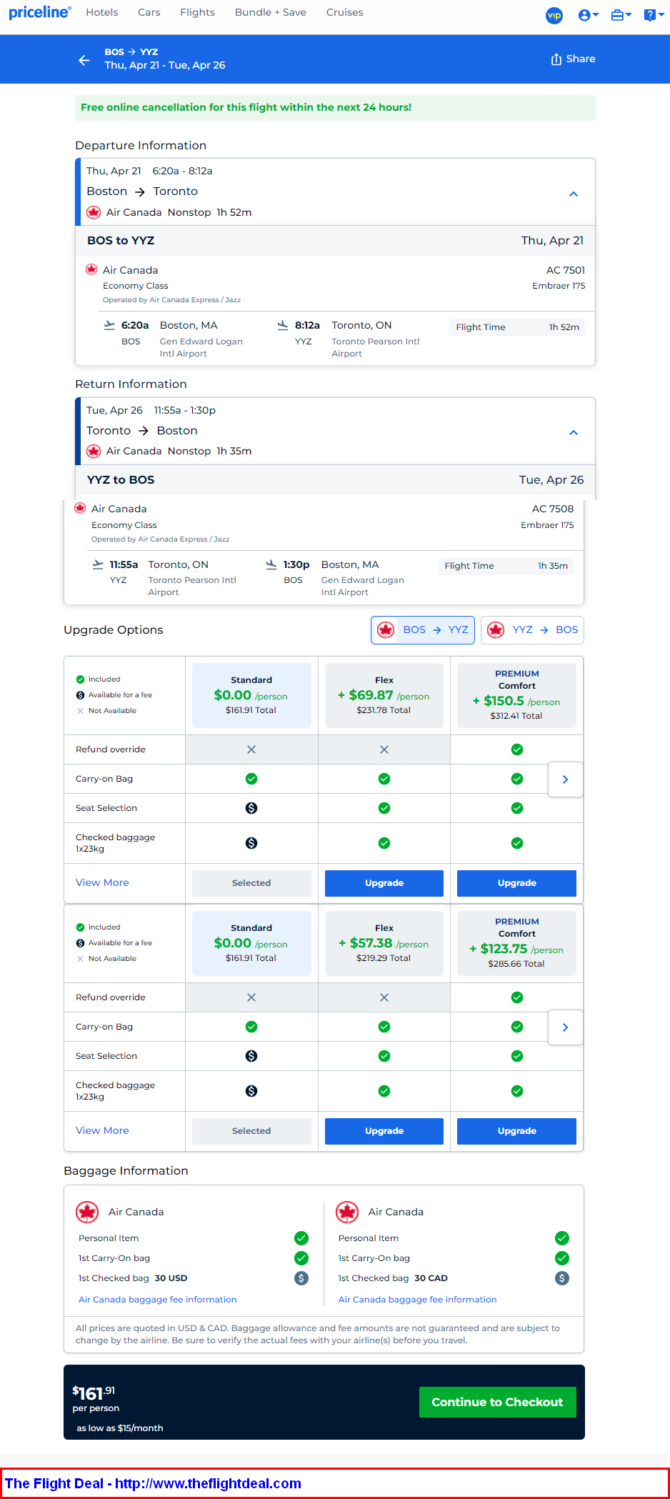Select the YYZ → BOS upgrade tab

pyautogui.click(x=532, y=630)
